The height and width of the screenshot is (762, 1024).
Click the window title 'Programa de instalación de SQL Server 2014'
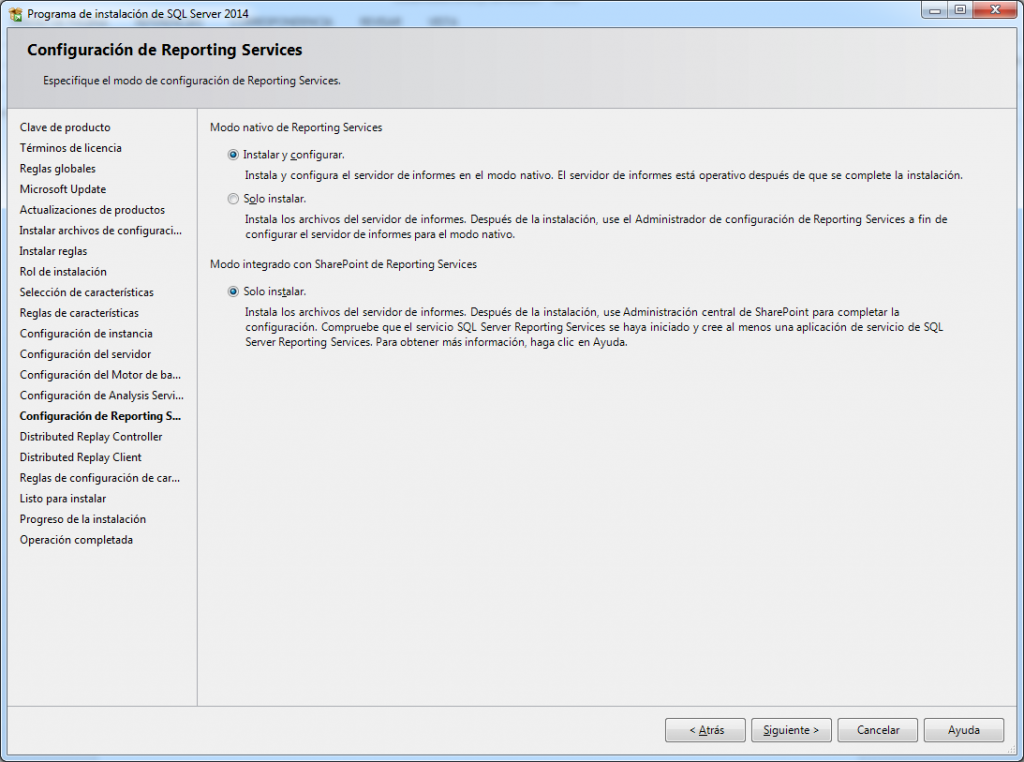pos(138,14)
